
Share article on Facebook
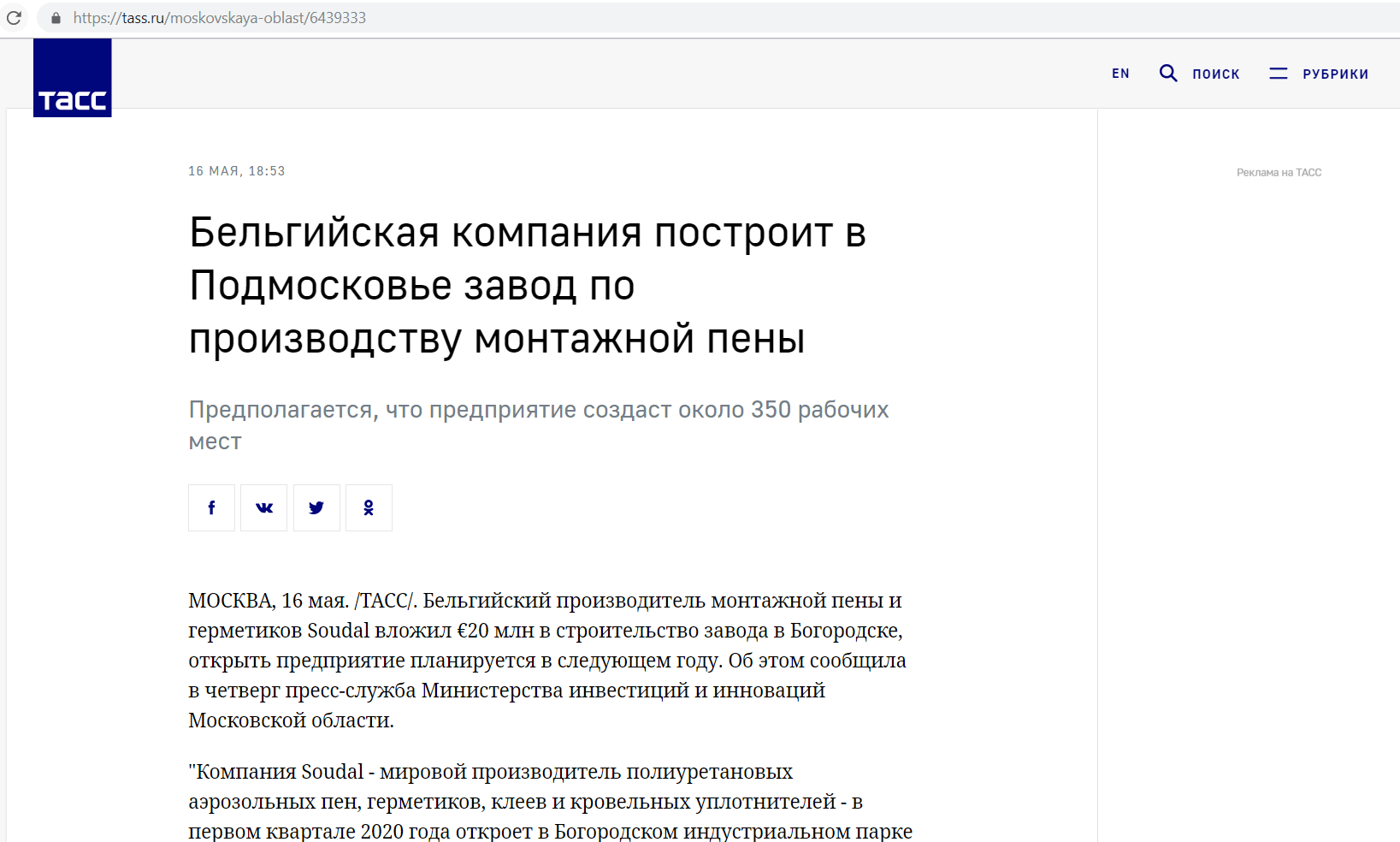pyautogui.click(x=212, y=508)
